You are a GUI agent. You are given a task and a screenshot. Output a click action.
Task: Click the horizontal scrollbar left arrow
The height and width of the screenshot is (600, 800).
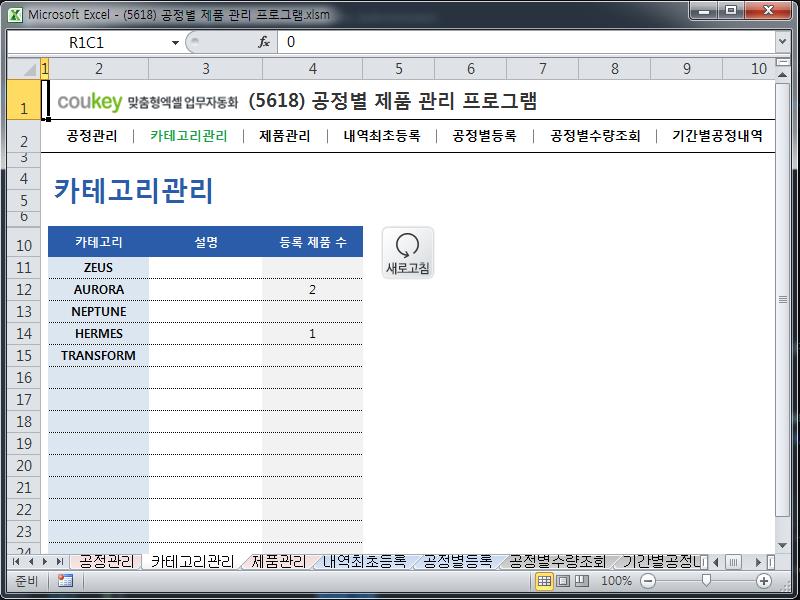[715, 562]
